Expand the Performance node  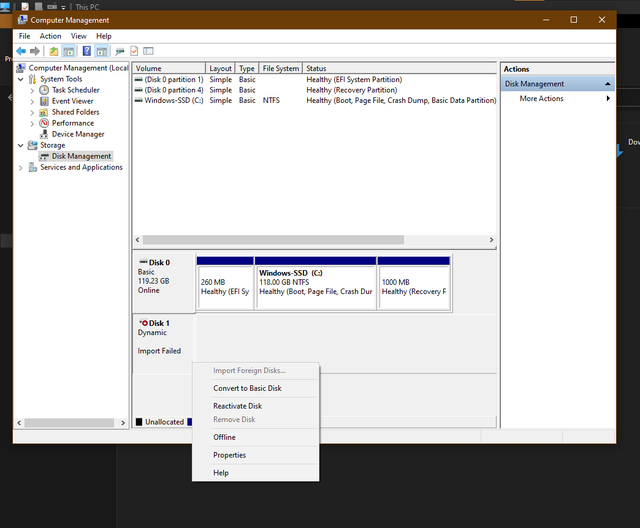point(32,123)
